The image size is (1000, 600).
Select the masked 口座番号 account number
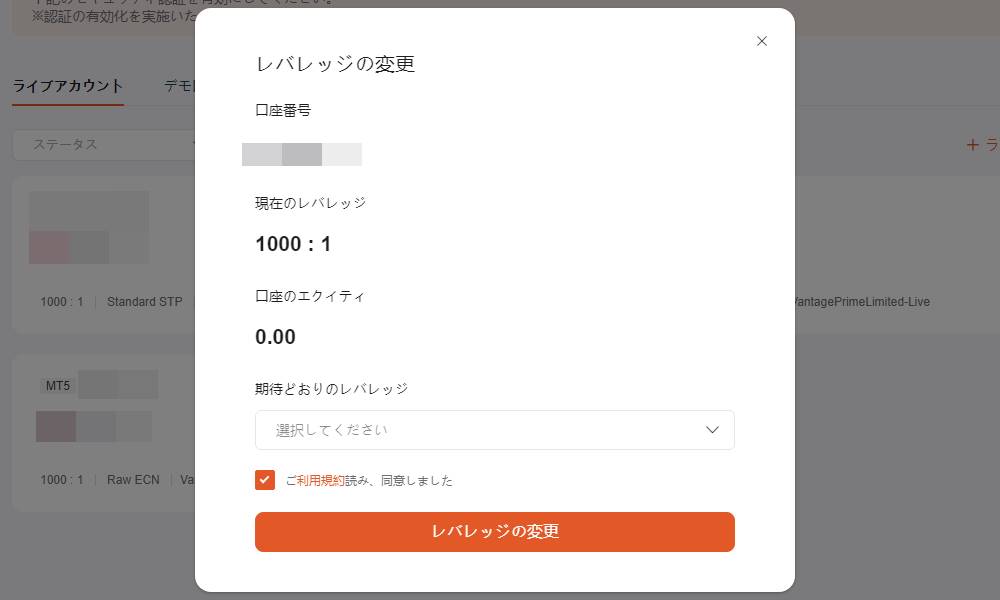point(302,153)
